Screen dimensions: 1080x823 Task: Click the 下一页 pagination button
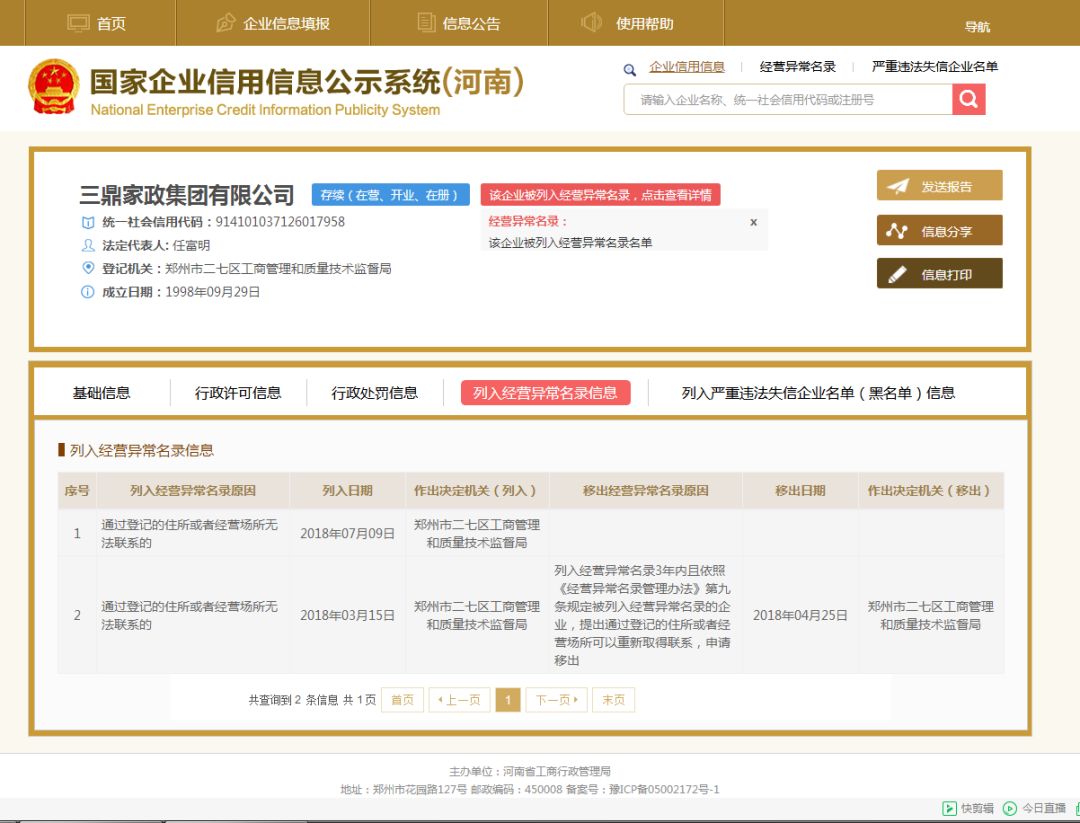click(x=557, y=700)
